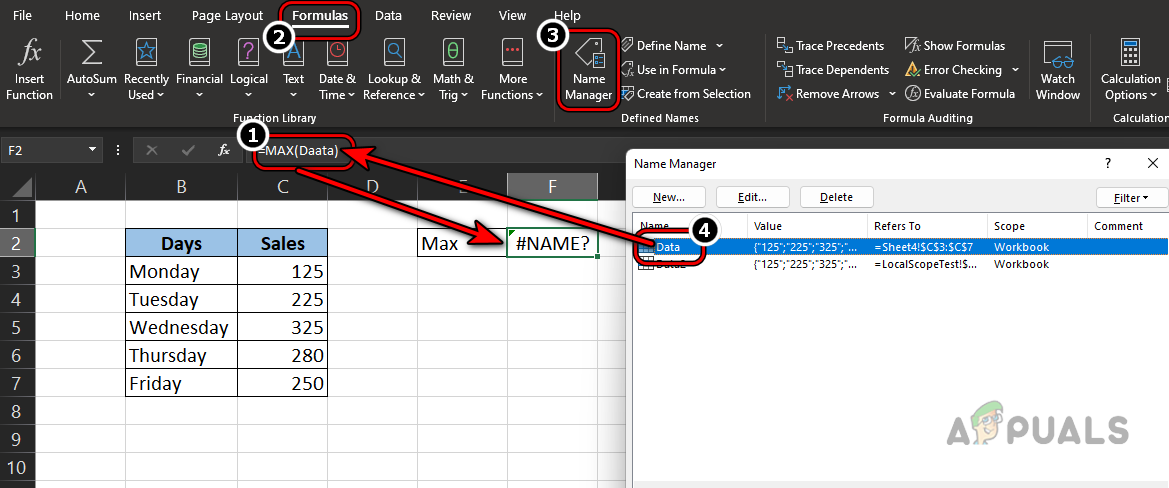The height and width of the screenshot is (488, 1169).
Task: Click Define Name in the ribbon
Action: [x=663, y=45]
